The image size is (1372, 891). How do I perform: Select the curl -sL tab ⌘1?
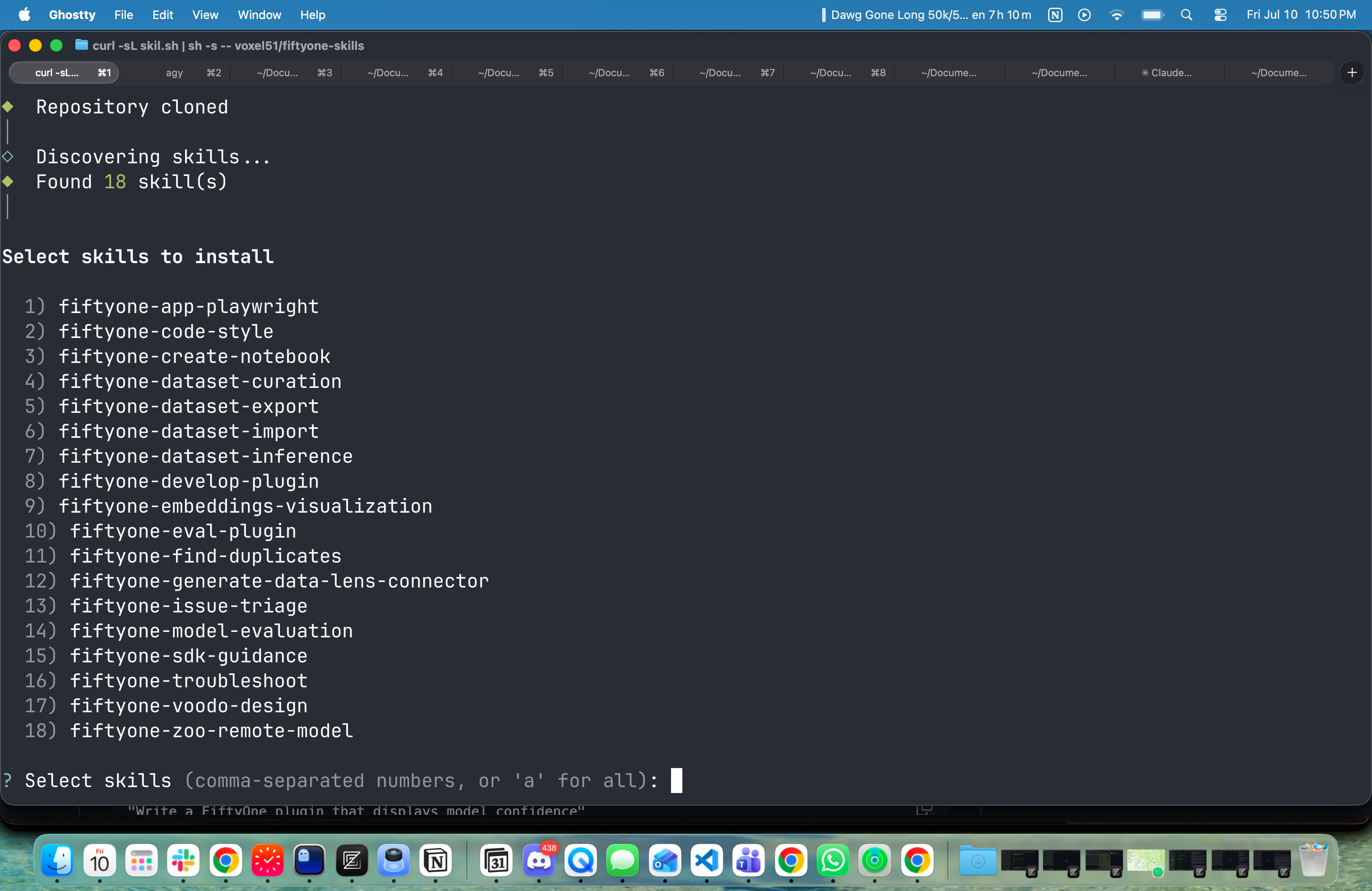click(64, 73)
